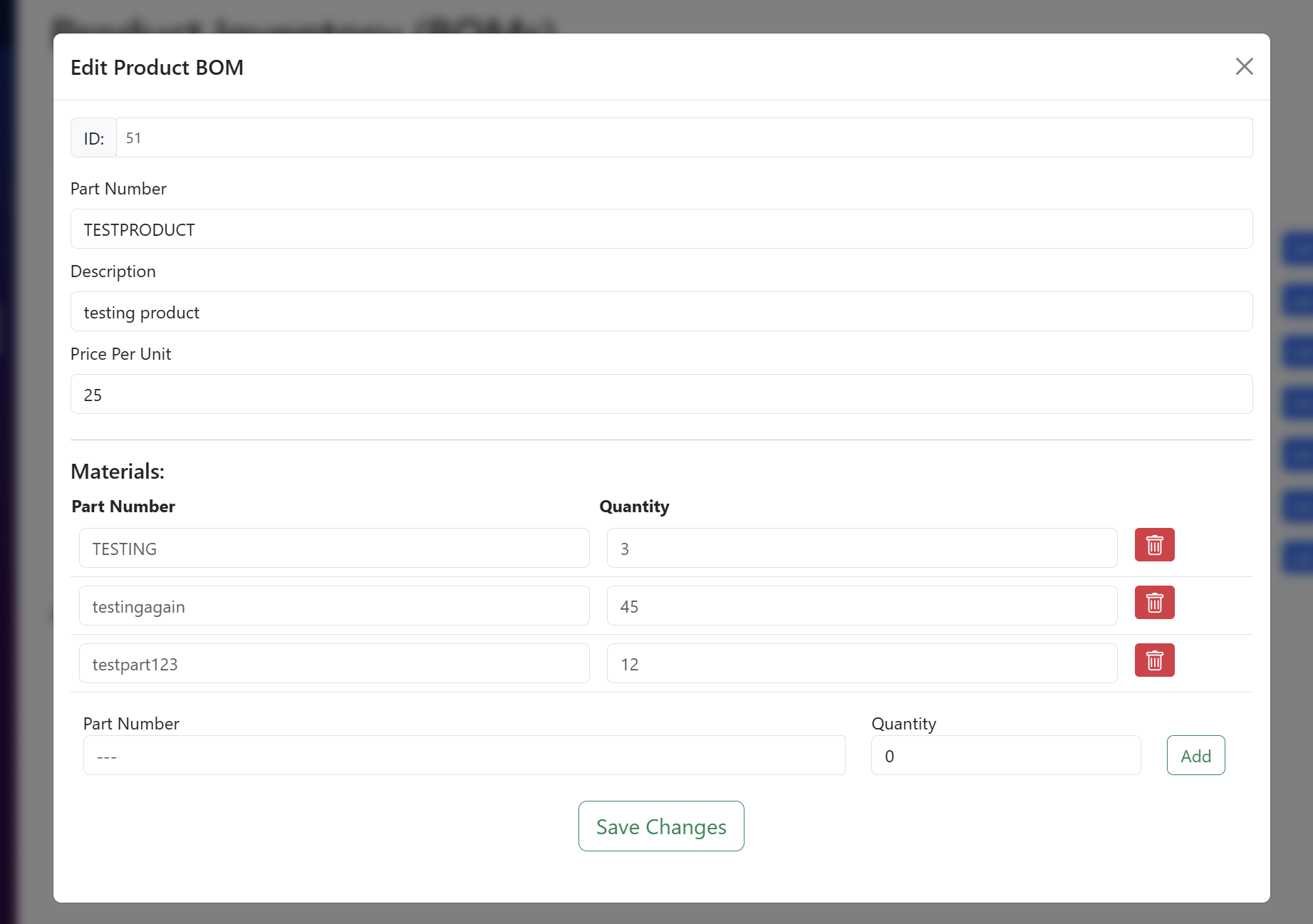
Task: Click the ID label addon
Action: [x=93, y=137]
